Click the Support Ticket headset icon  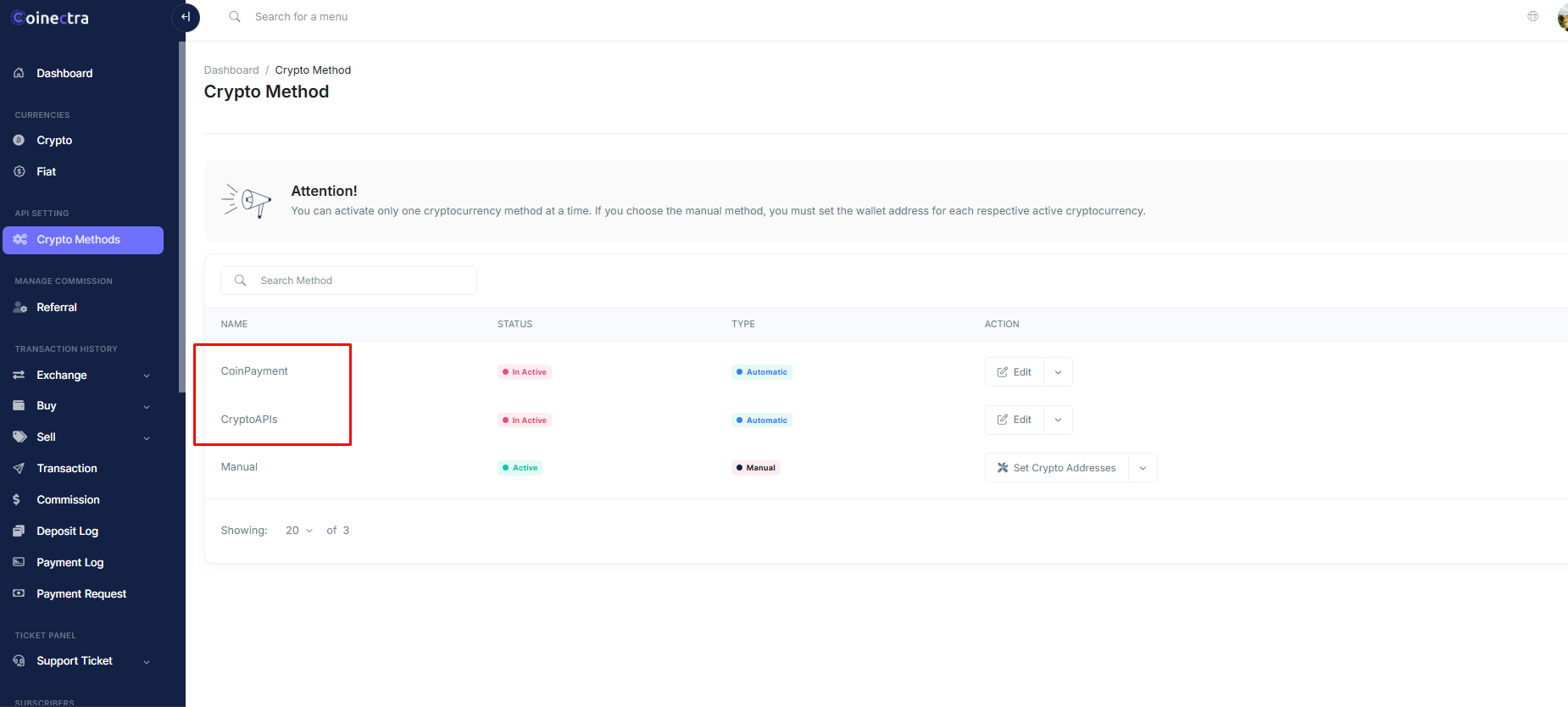(x=19, y=660)
